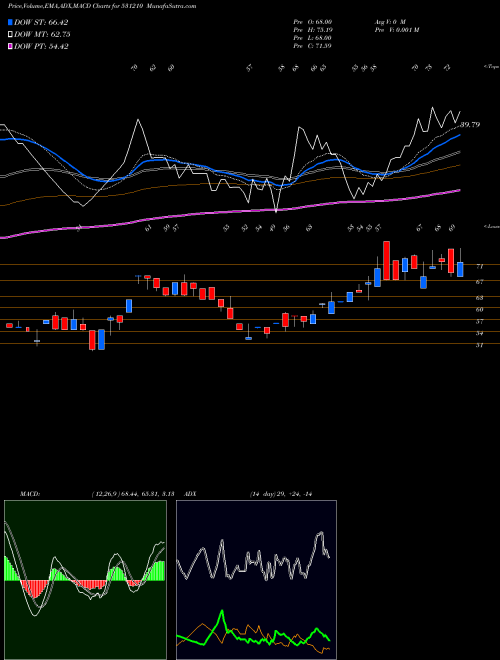Click the white DOW MT legend swatch
The height and width of the screenshot is (660, 500).
click(x=11, y=35)
